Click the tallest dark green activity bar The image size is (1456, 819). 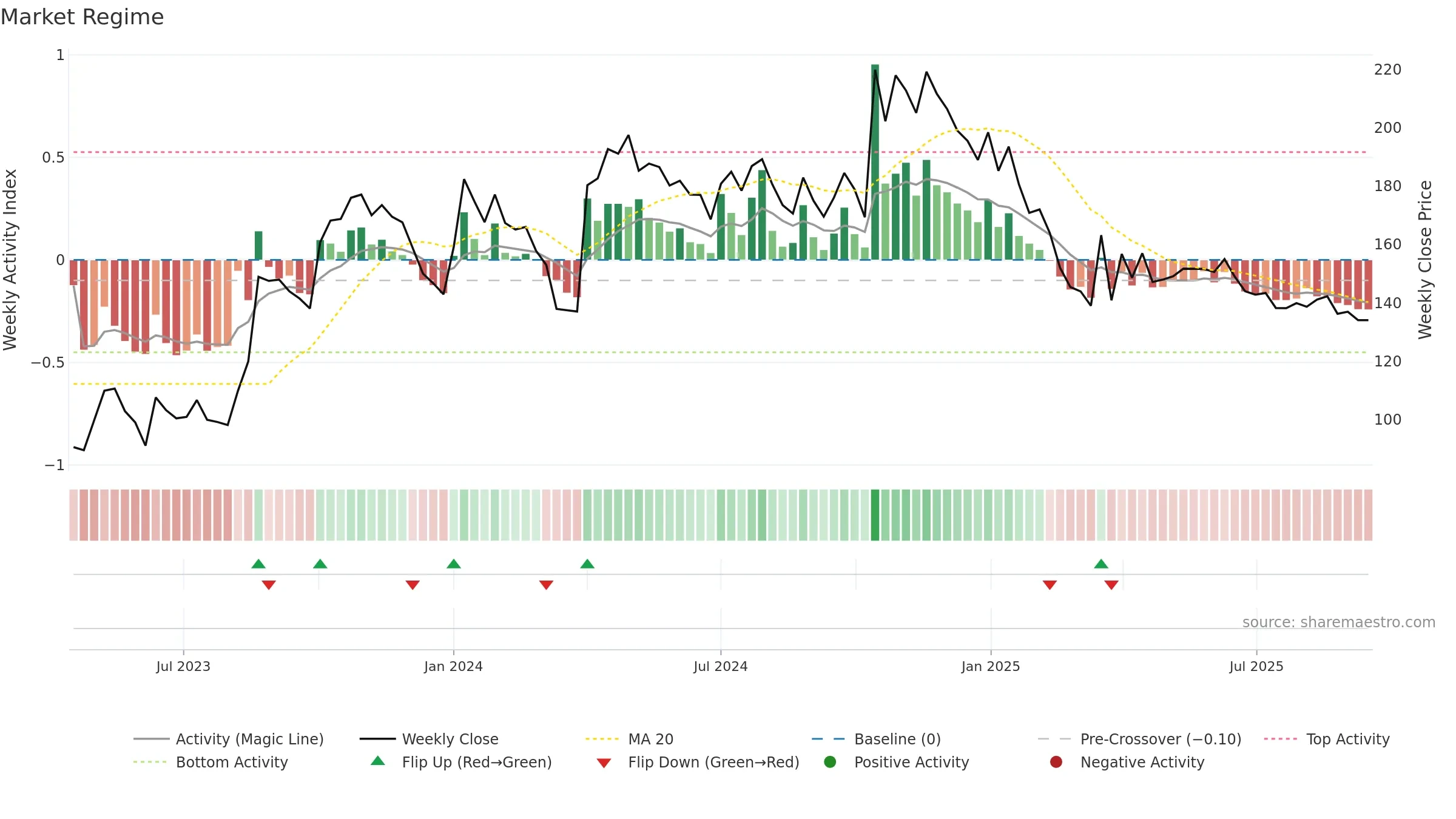[875, 162]
